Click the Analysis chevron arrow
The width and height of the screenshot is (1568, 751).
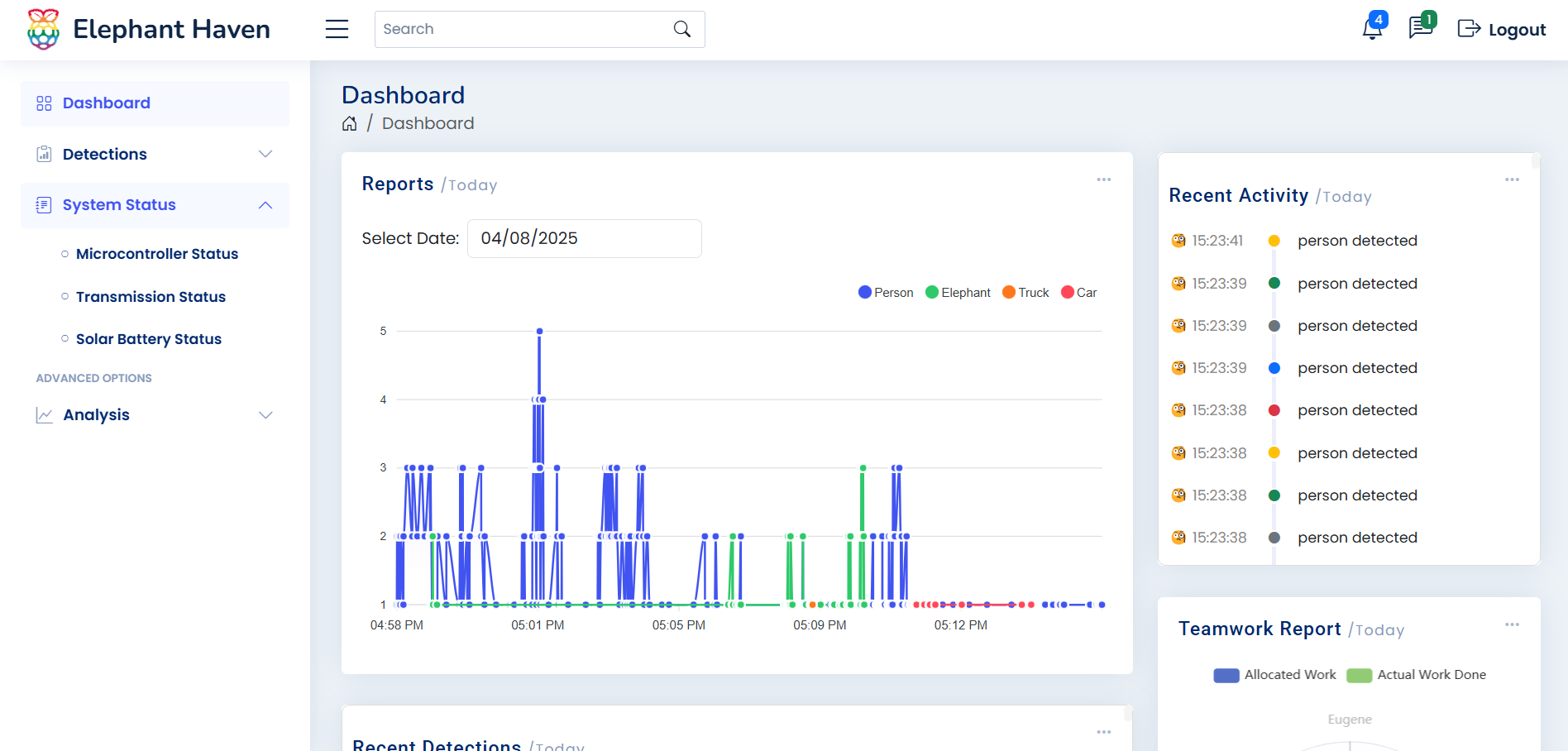[x=265, y=415]
